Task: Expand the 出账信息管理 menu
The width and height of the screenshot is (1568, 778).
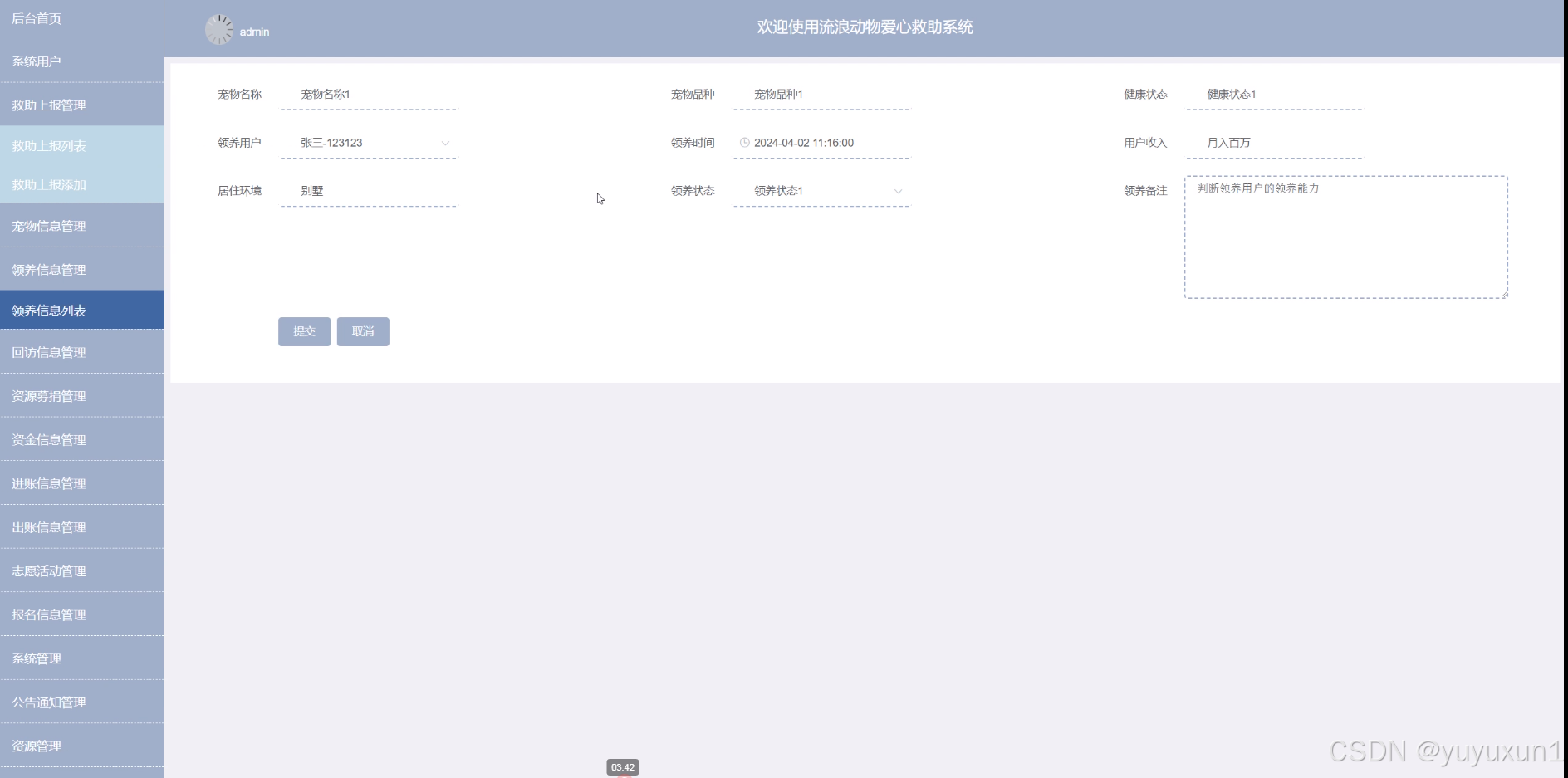Action: [81, 527]
